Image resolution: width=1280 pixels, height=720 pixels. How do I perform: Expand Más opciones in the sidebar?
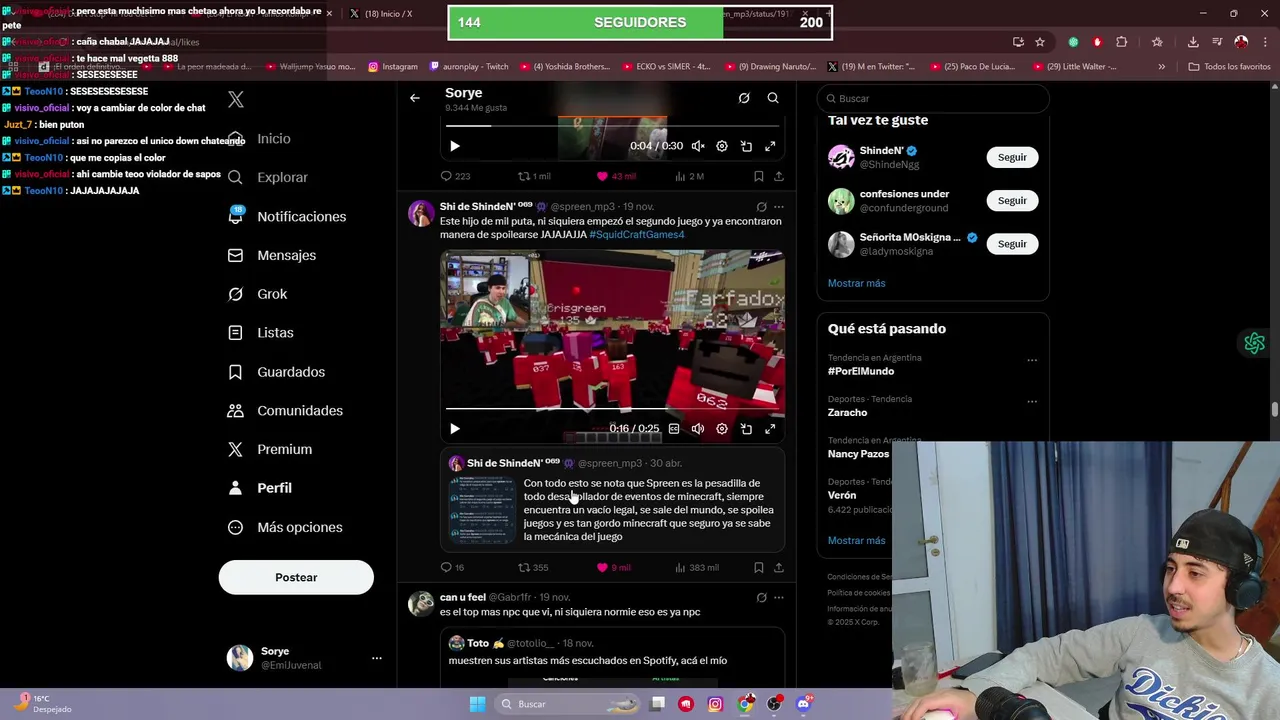285,527
